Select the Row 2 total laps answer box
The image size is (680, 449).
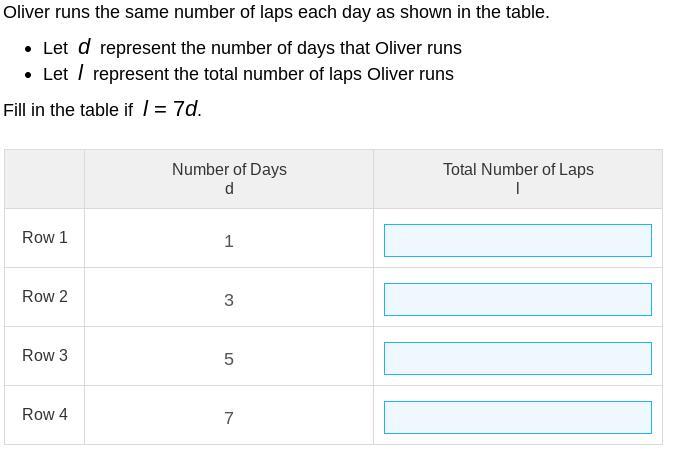[517, 299]
